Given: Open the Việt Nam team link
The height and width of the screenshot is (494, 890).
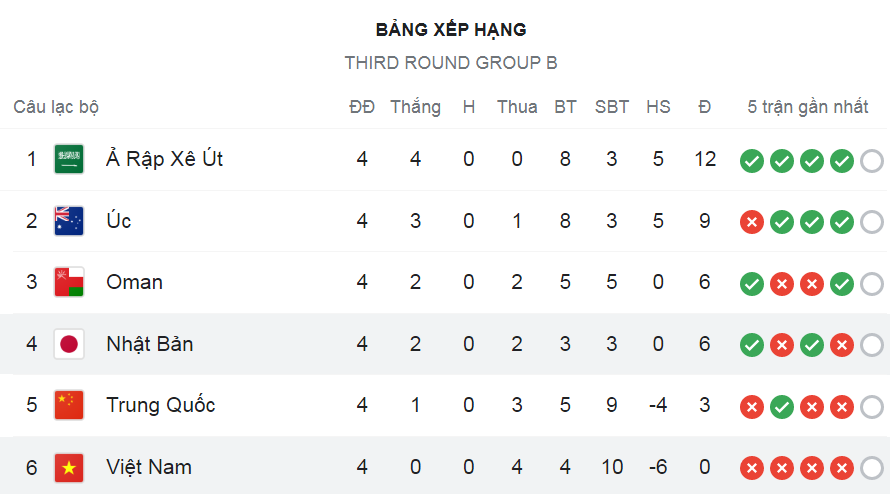Looking at the screenshot, I should [149, 467].
